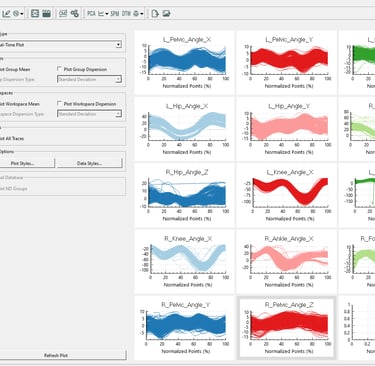Open the PCA analysis tool
This screenshot has height=366, width=375.
[91, 14]
